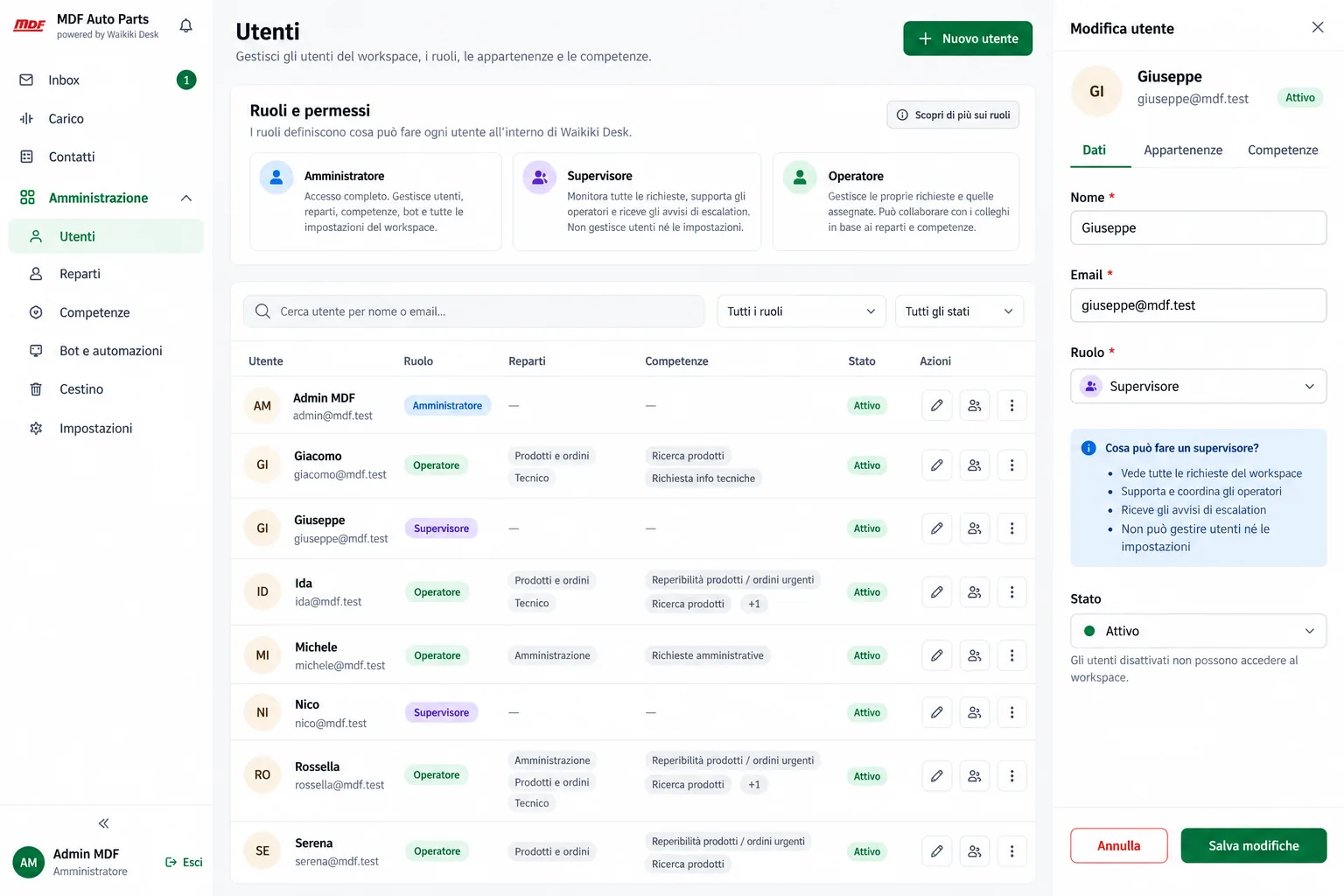Open Impostazioni in sidebar

[x=106, y=428]
